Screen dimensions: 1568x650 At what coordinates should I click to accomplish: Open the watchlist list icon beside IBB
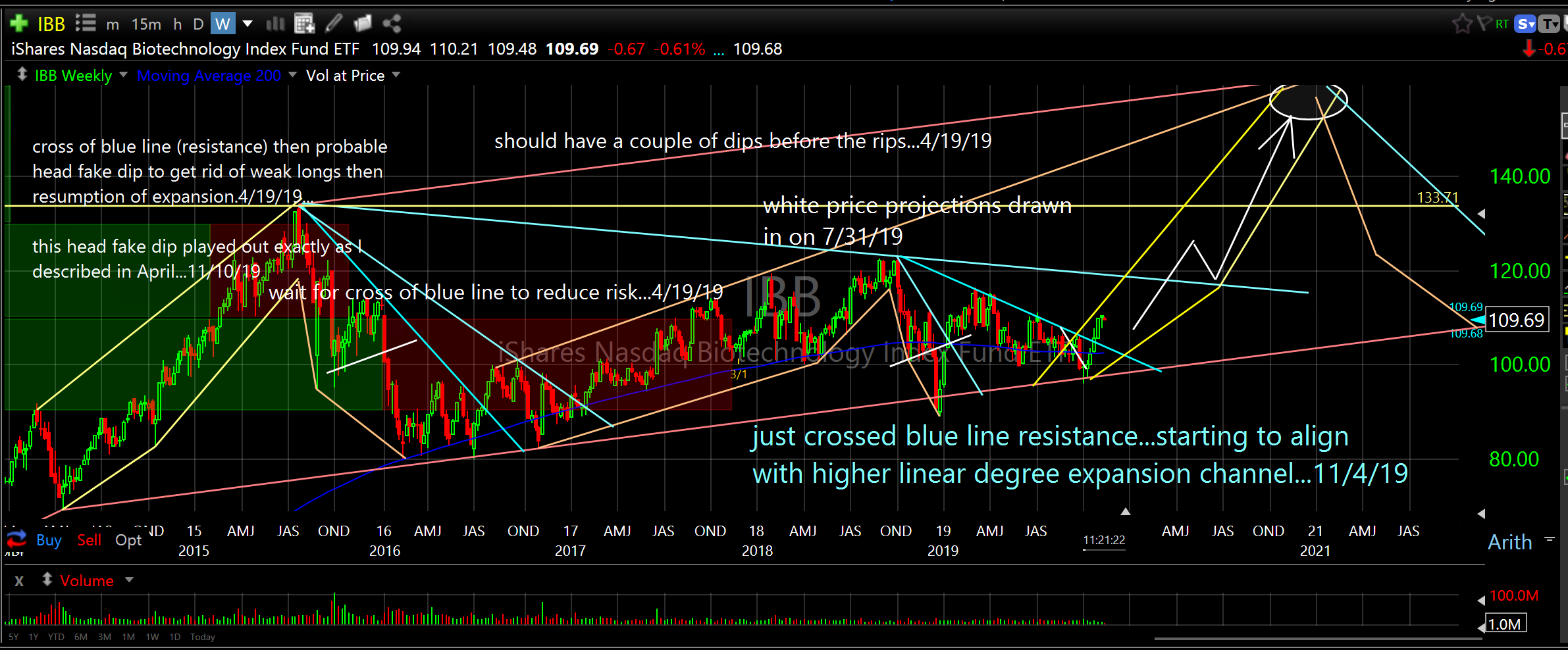pyautogui.click(x=86, y=24)
